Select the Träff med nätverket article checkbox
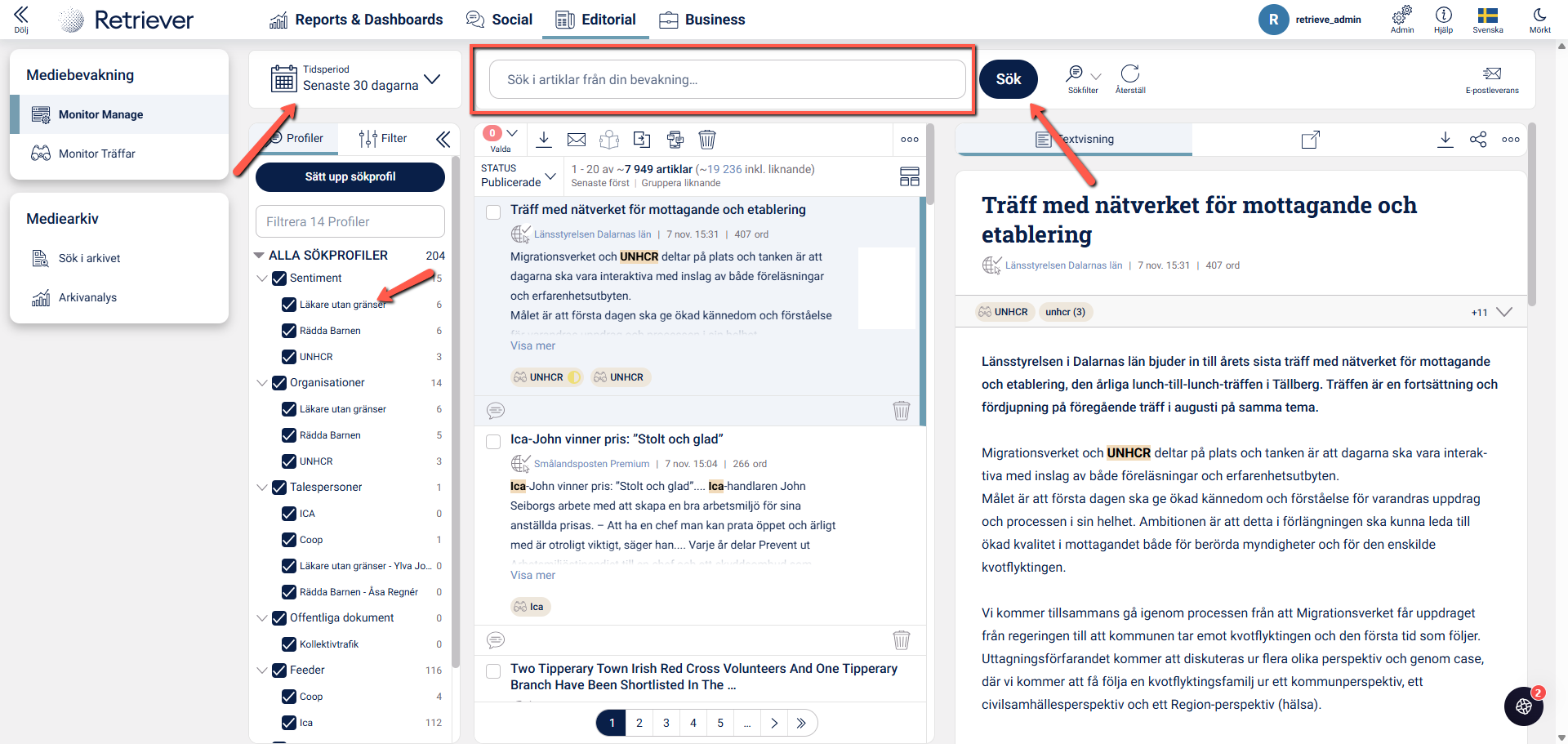Image resolution: width=1568 pixels, height=744 pixels. 493,212
